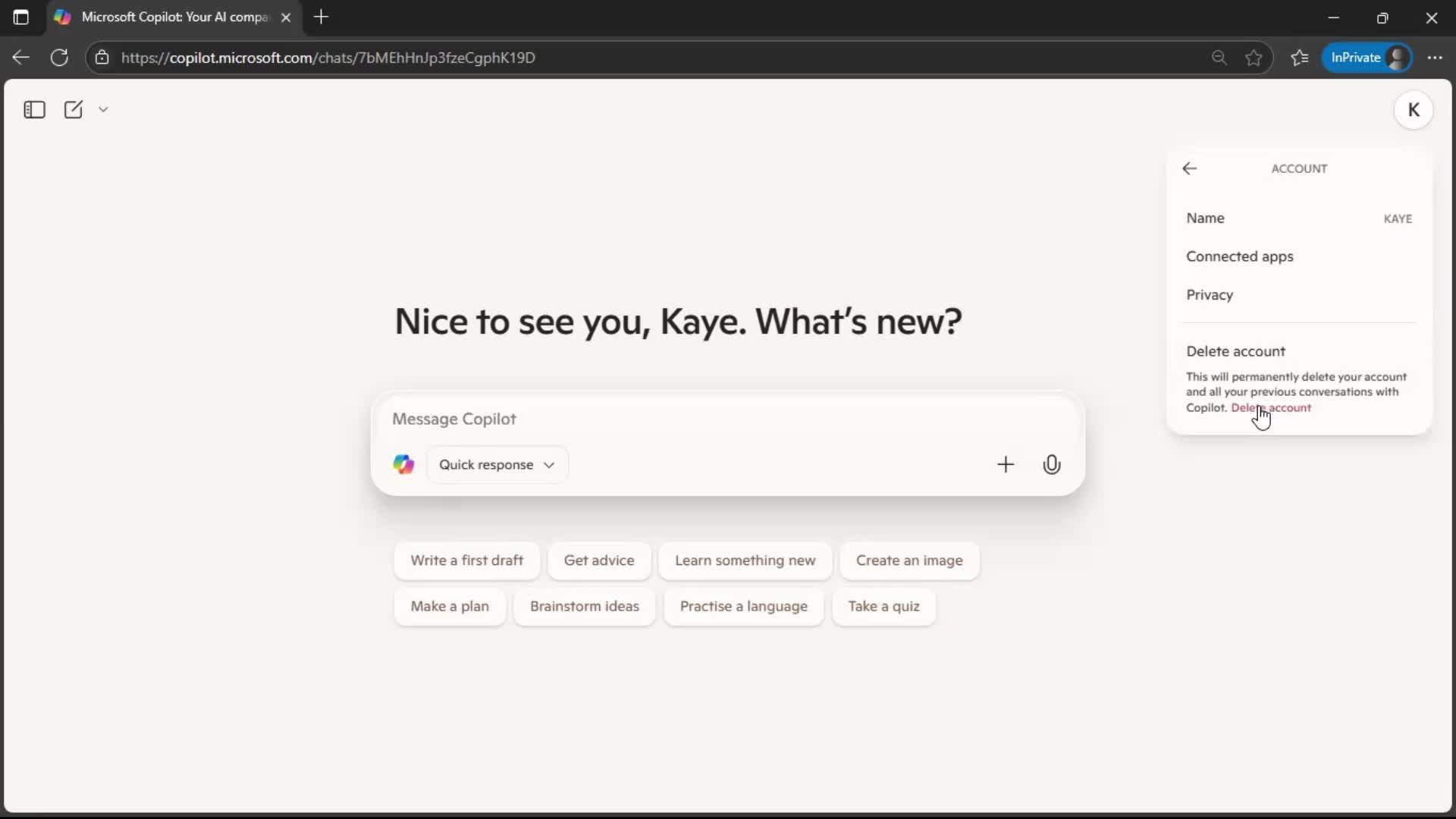Viewport: 1456px width, 819px height.
Task: Expand the new chat options chevron
Action: tap(104, 110)
